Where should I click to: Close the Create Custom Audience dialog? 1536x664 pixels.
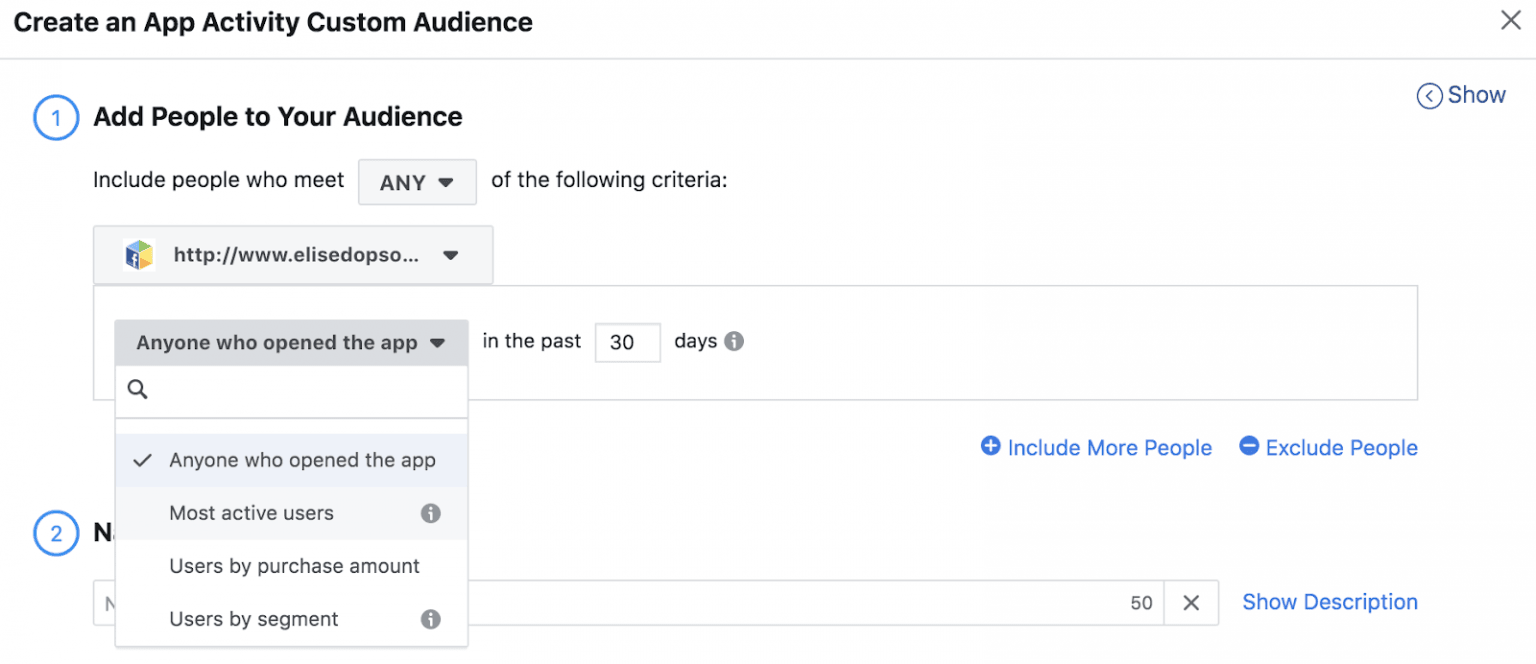pos(1510,21)
